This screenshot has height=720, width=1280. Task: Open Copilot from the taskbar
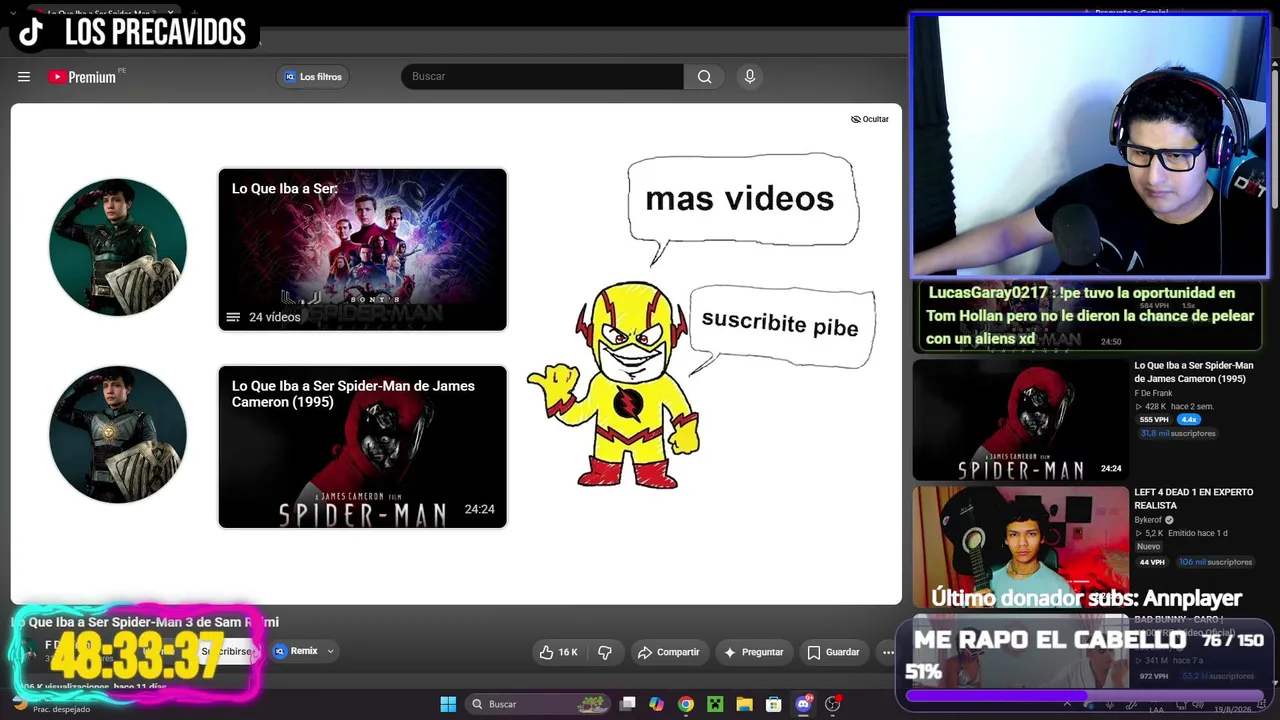pos(656,704)
